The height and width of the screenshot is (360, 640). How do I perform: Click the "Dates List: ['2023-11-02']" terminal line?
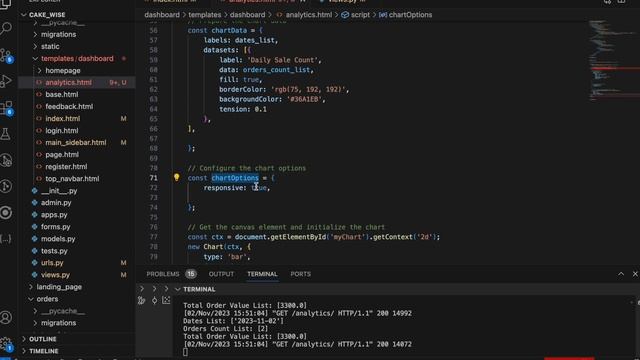233,321
